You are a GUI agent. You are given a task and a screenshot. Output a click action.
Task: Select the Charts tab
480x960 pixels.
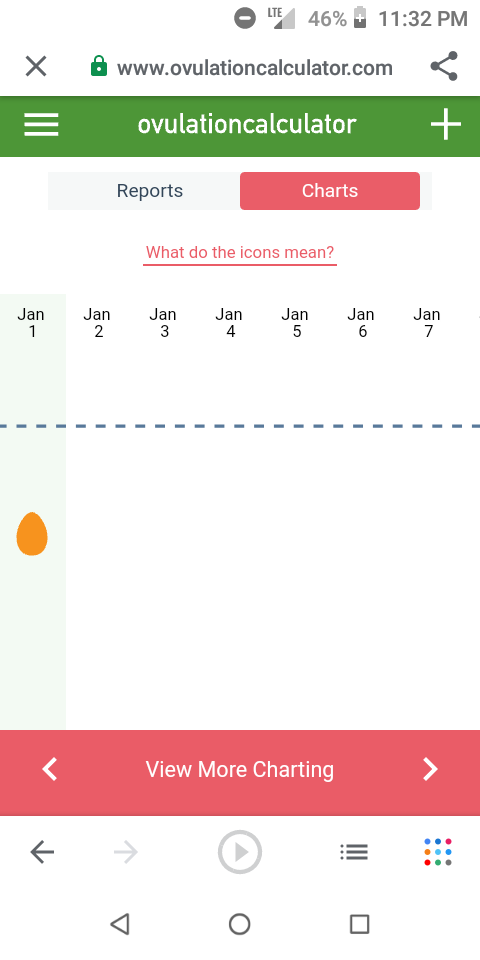(x=330, y=191)
